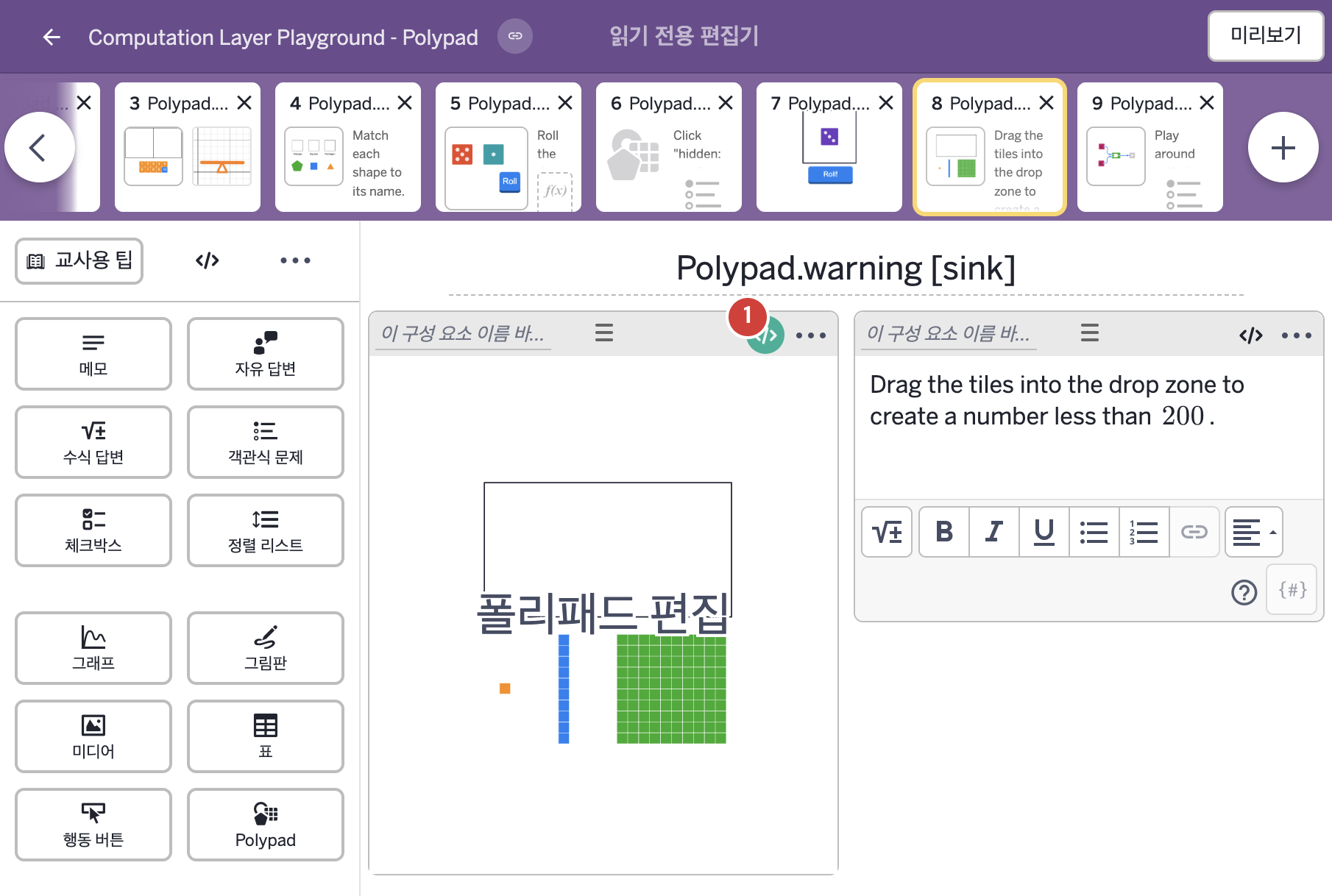Add a new screen with plus button
The height and width of the screenshot is (896, 1332).
(x=1283, y=148)
